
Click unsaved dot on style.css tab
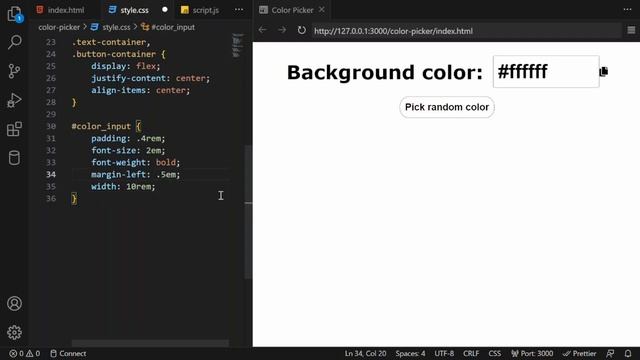pos(164,9)
